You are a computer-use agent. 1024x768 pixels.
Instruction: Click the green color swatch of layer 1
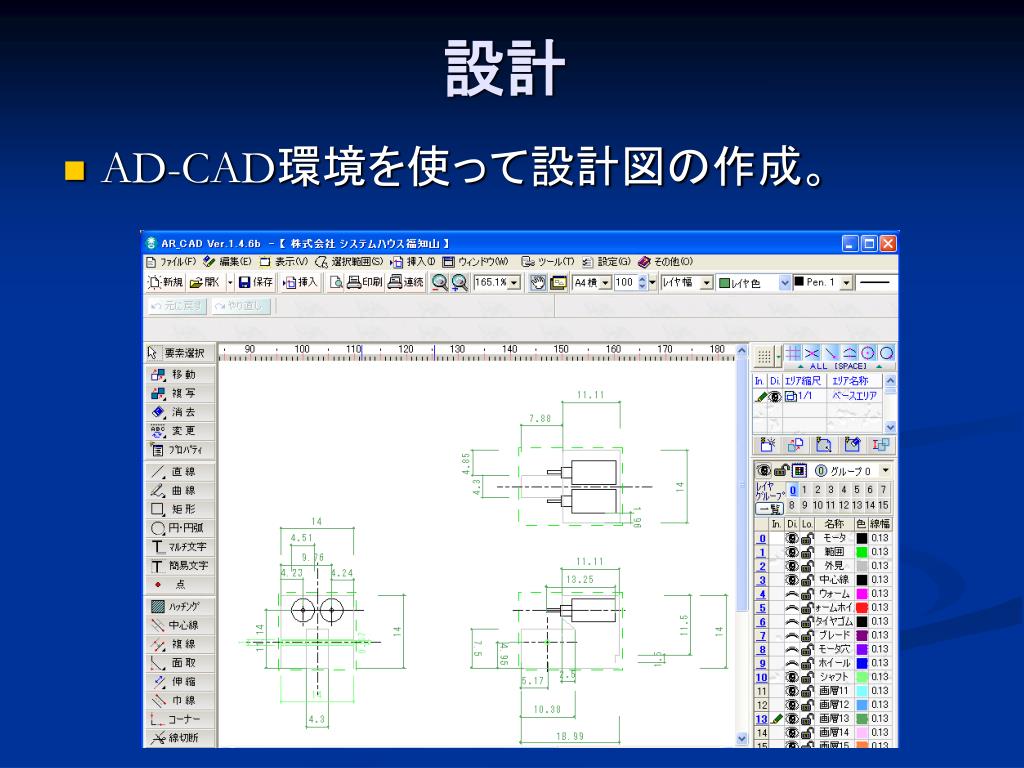(x=862, y=552)
